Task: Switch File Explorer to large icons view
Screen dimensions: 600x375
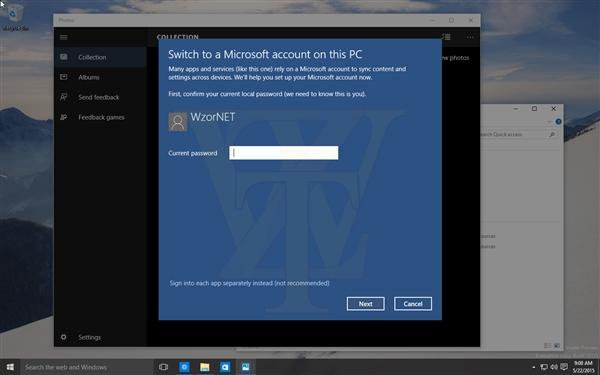Action: [x=557, y=346]
